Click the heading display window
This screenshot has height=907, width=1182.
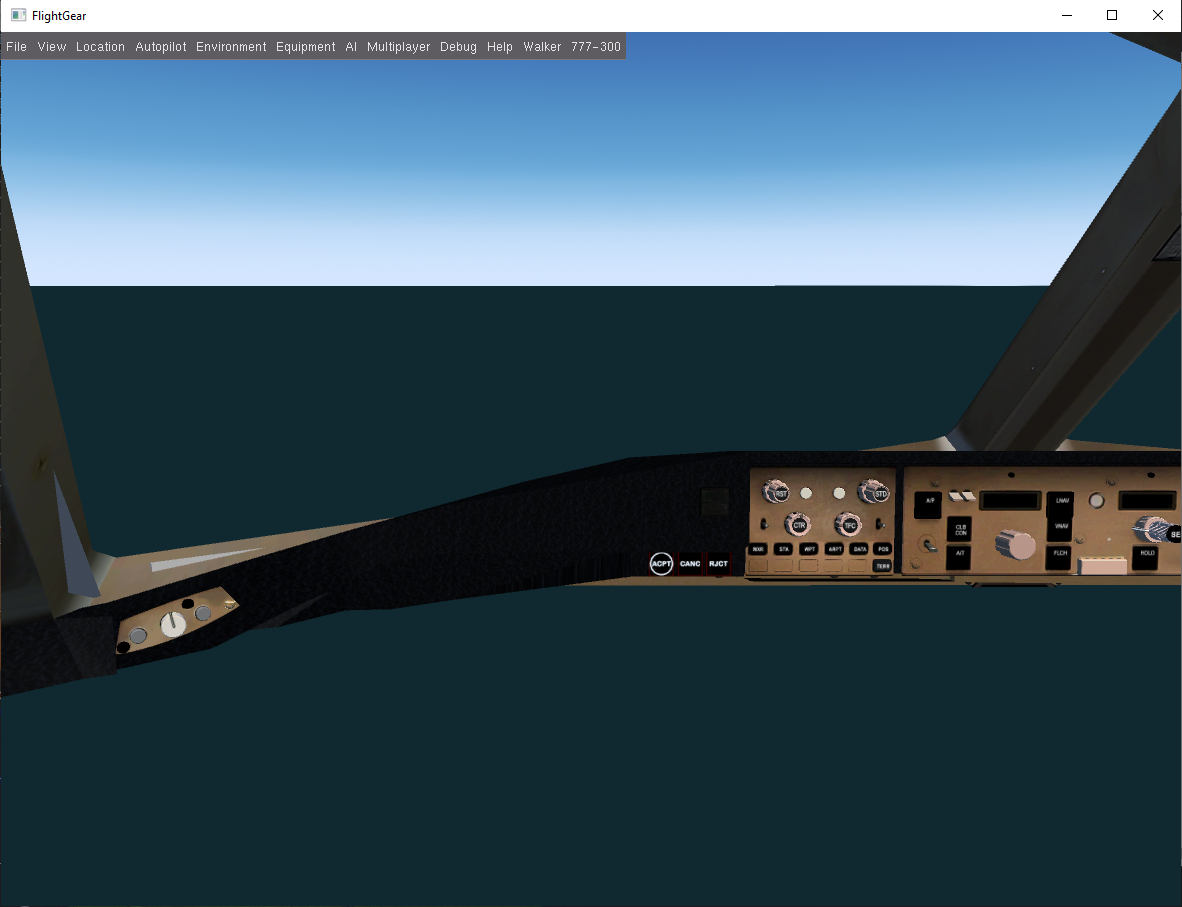(x=1147, y=501)
